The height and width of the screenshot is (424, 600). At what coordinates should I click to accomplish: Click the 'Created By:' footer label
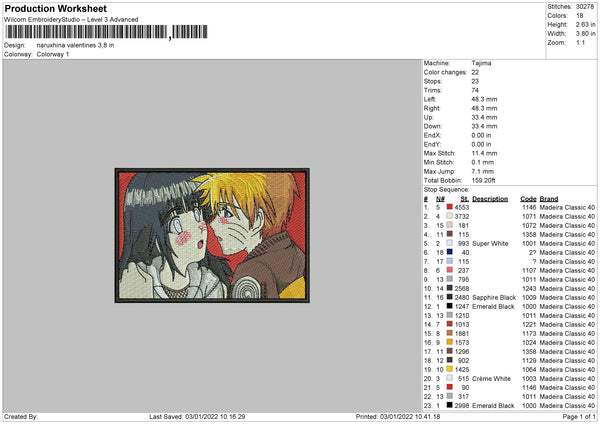pyautogui.click(x=21, y=416)
